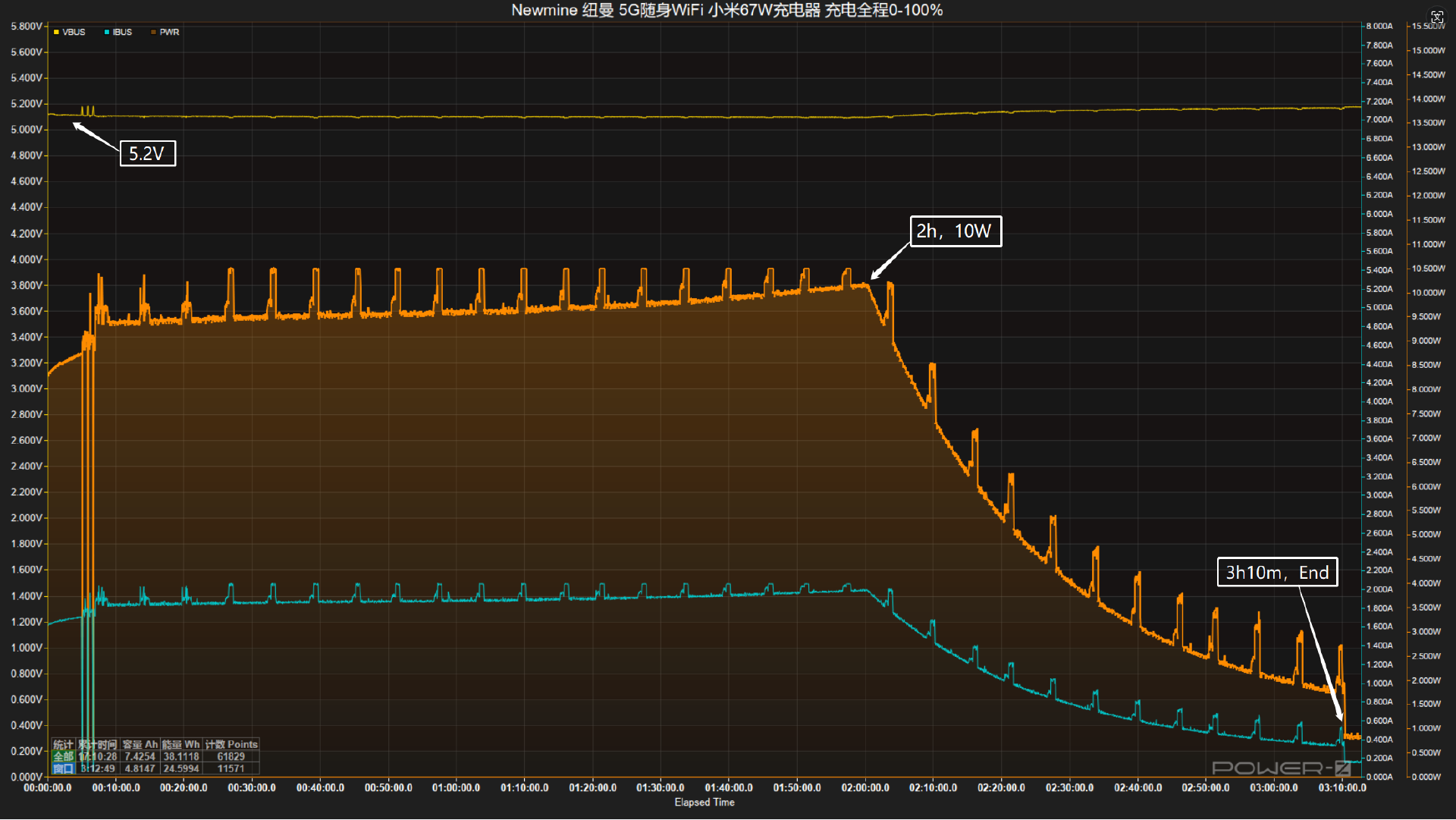Click energy value 38.1118 in stats table

point(181,756)
